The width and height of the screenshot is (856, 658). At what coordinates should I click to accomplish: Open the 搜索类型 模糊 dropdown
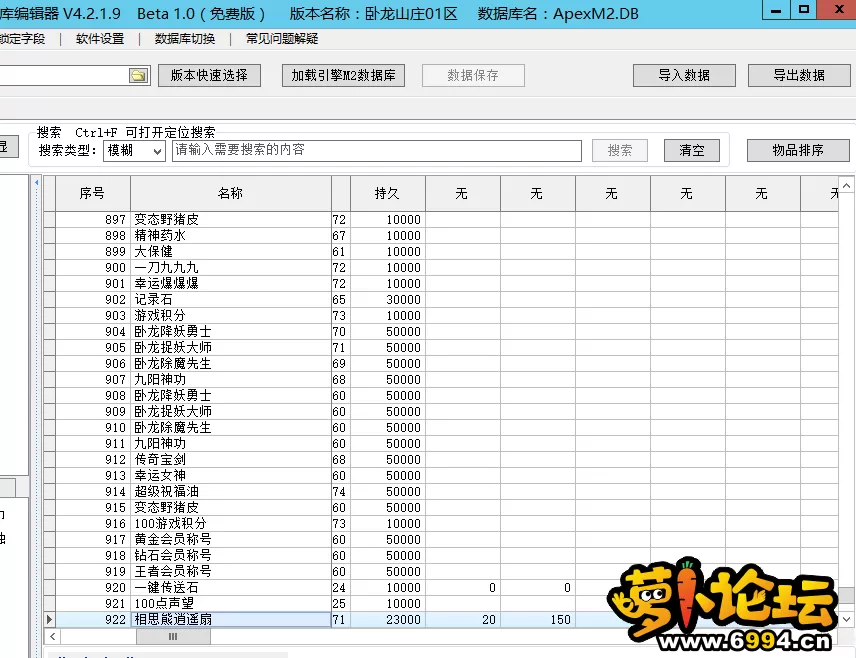[134, 150]
